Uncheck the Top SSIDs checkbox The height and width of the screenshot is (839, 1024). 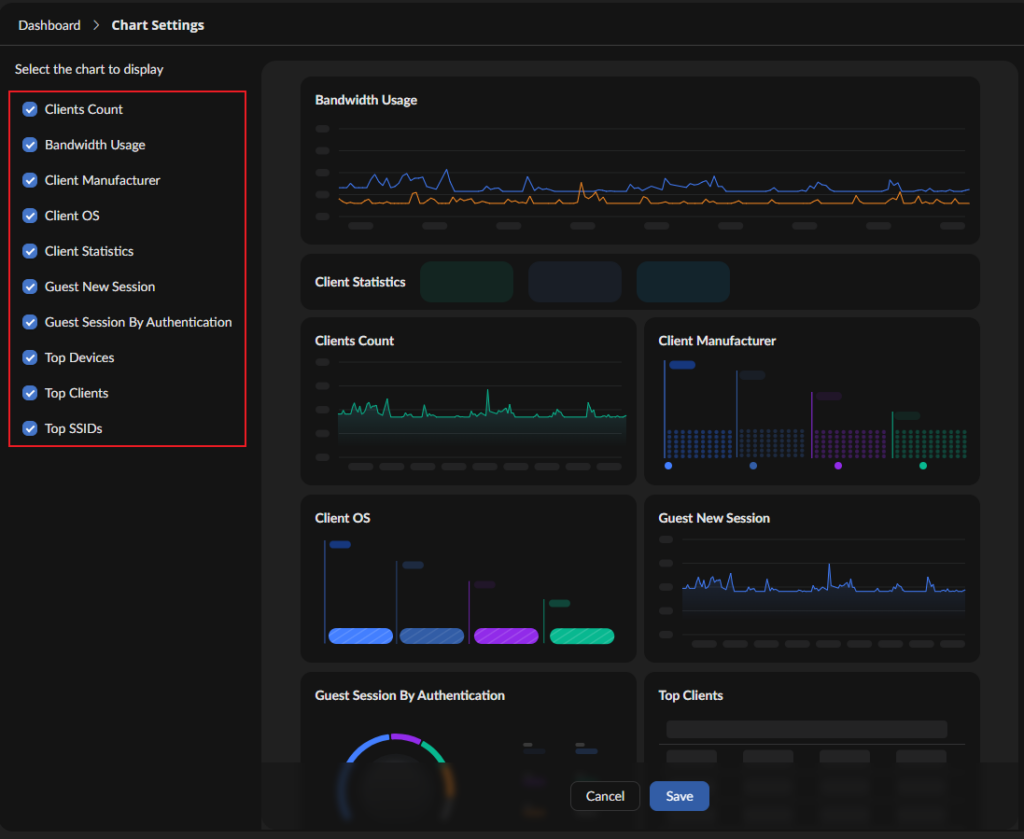[30, 428]
